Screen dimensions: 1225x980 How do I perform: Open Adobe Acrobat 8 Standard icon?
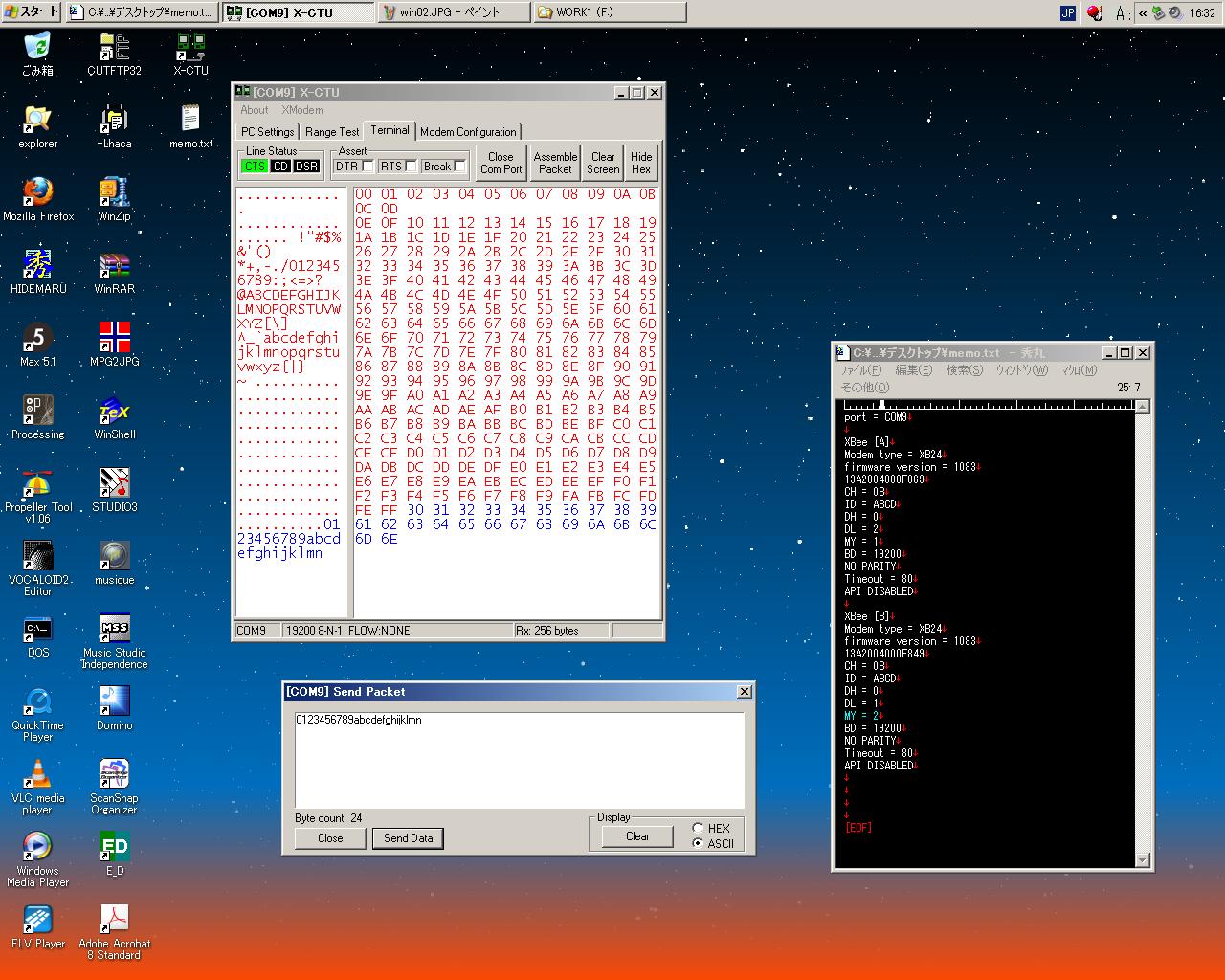[114, 920]
